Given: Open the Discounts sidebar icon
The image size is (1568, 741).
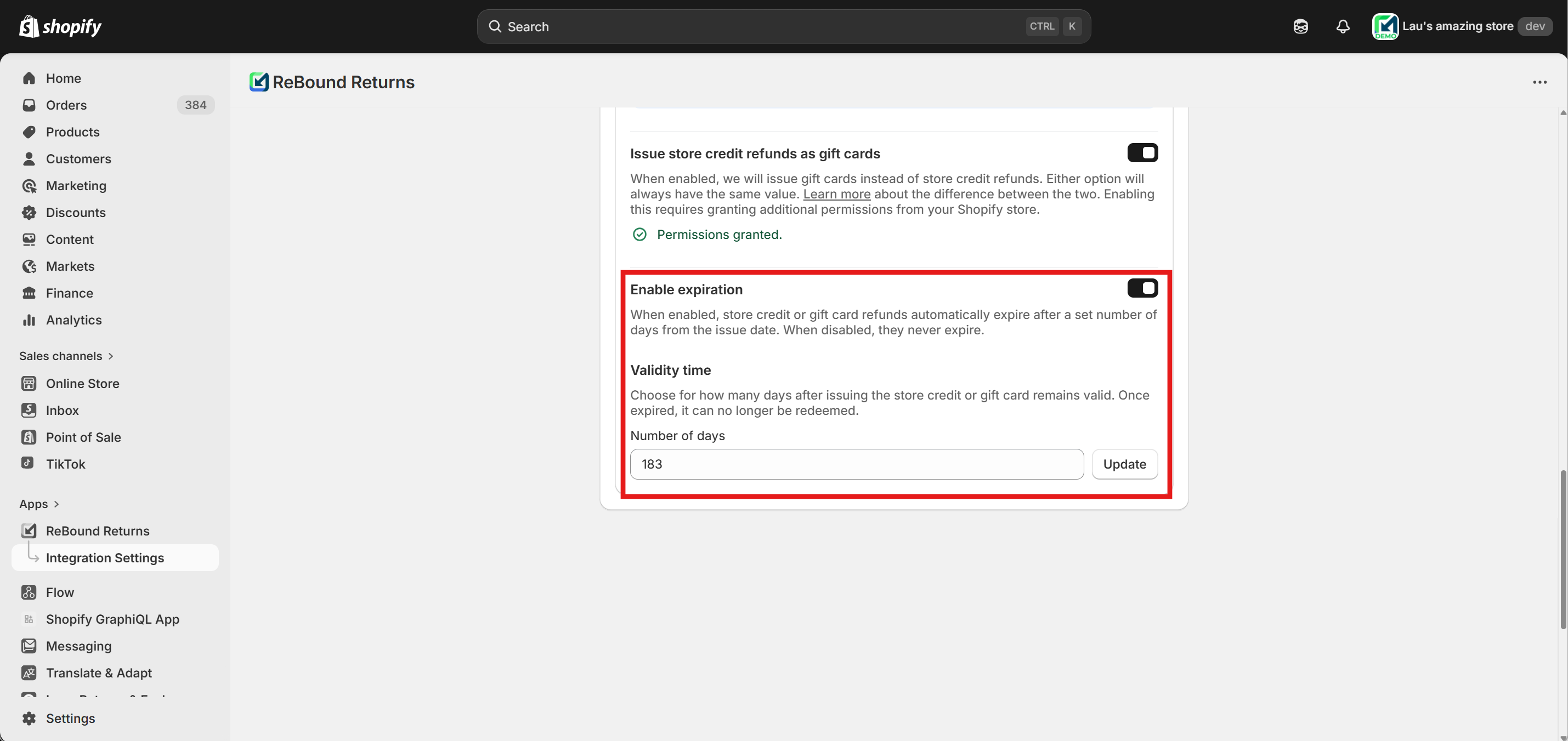Looking at the screenshot, I should (x=29, y=212).
